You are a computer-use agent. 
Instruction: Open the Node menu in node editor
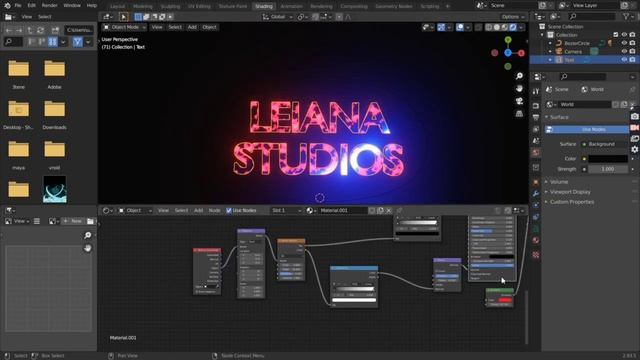click(x=214, y=211)
